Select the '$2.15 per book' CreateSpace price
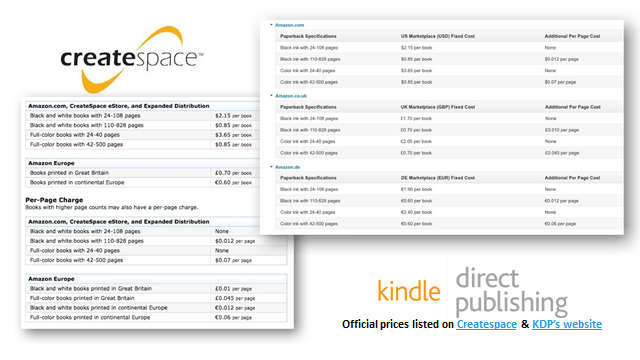This screenshot has height=360, width=640. [233, 116]
